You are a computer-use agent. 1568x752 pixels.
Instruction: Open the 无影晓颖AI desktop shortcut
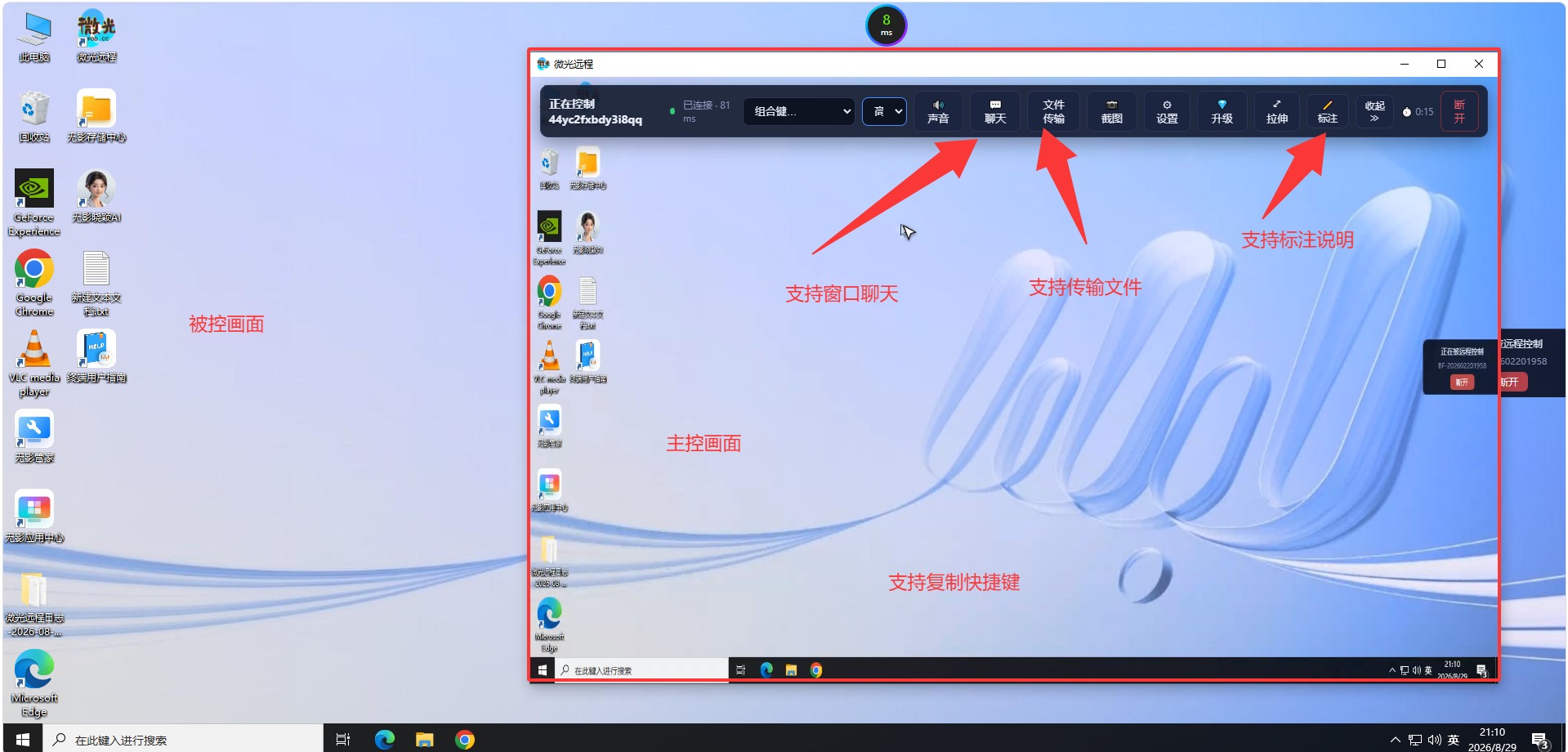pyautogui.click(x=96, y=197)
